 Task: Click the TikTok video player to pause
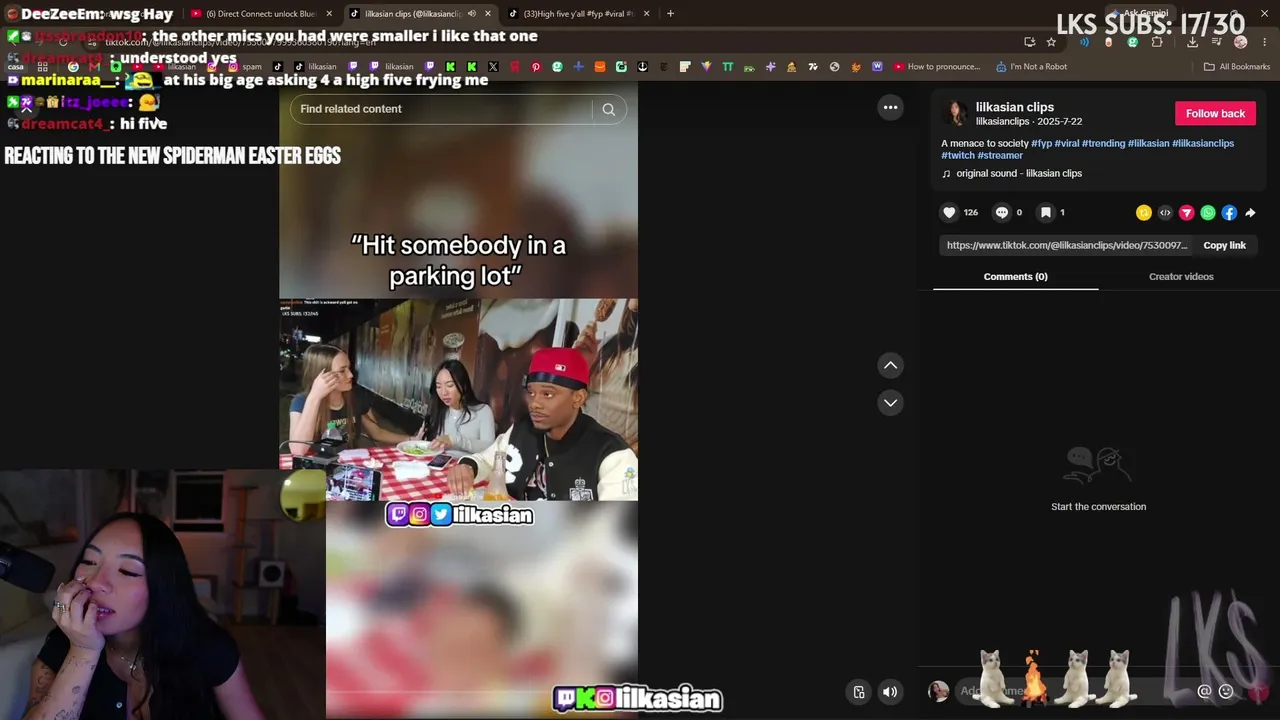coord(458,400)
